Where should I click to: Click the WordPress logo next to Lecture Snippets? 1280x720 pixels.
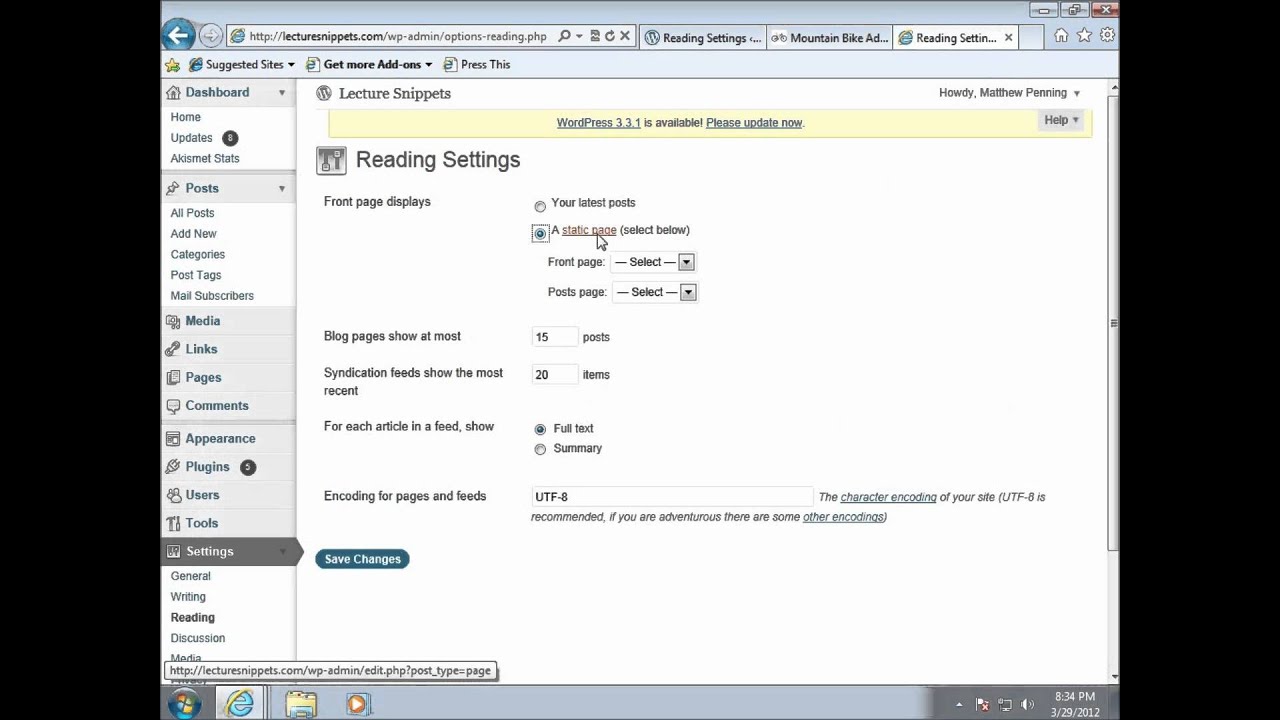(x=323, y=93)
